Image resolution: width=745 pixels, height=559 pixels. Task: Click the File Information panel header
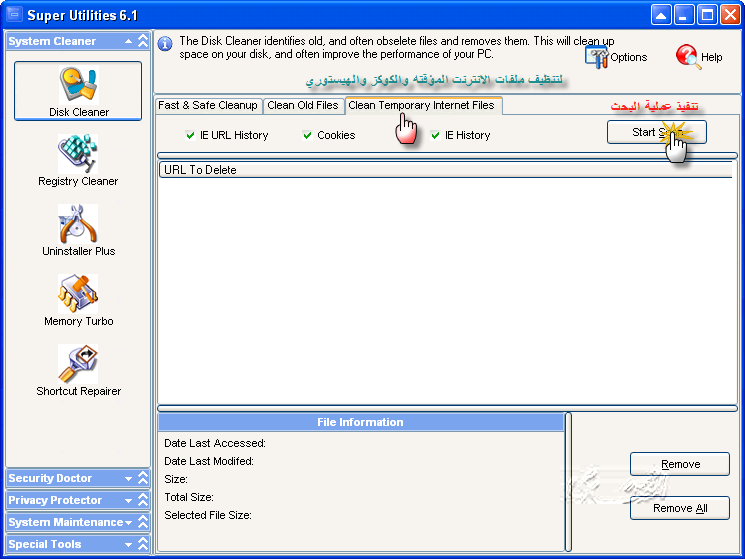point(361,422)
